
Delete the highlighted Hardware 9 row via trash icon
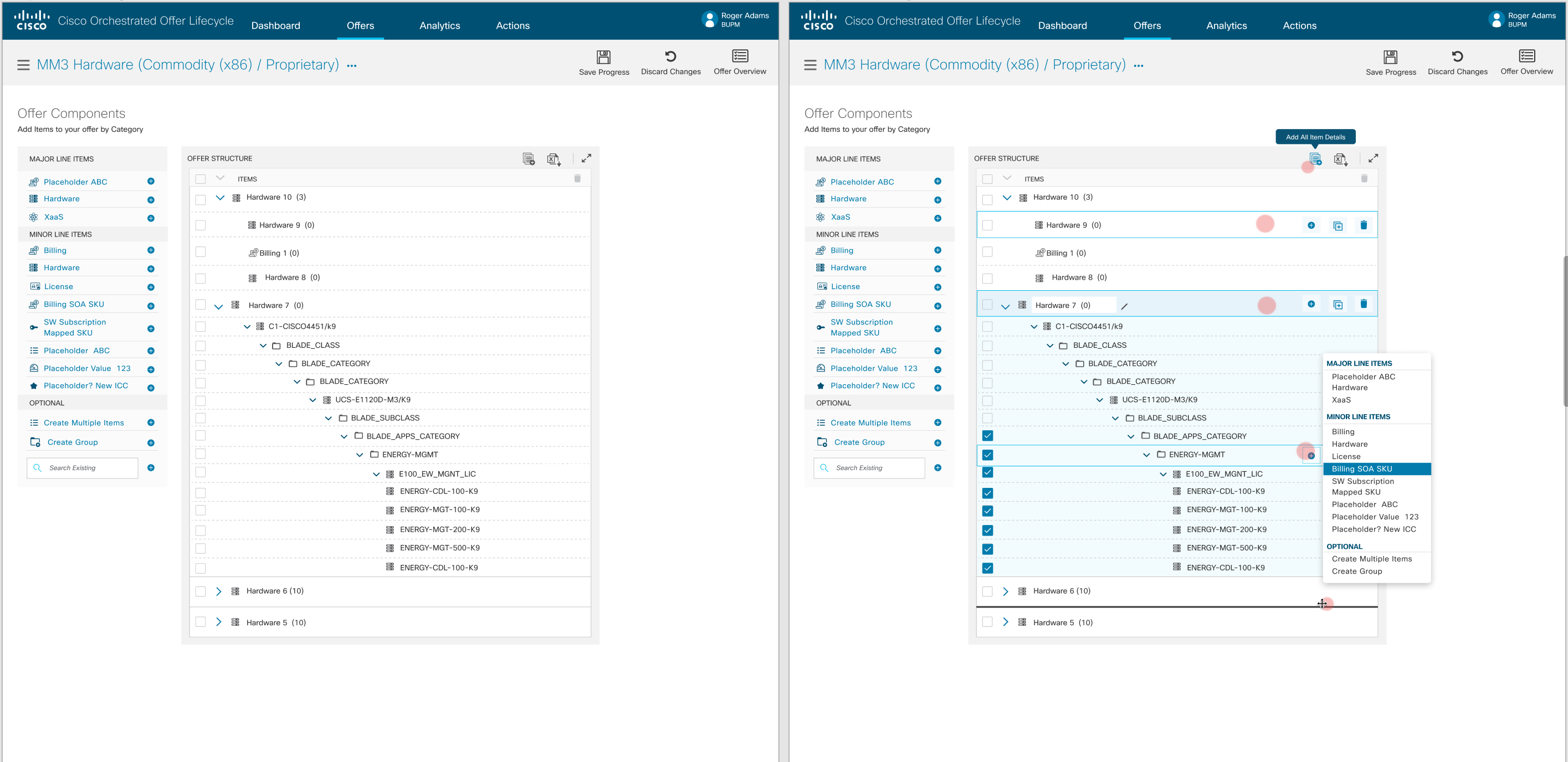(x=1363, y=225)
